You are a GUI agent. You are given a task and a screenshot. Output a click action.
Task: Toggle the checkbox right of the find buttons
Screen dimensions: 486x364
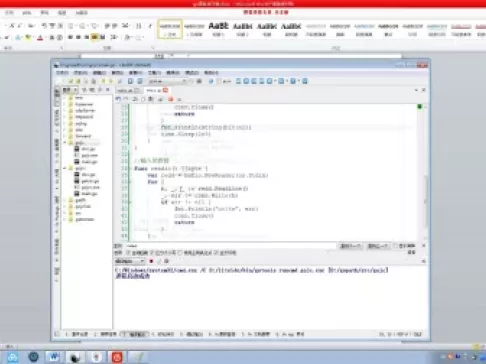395,246
